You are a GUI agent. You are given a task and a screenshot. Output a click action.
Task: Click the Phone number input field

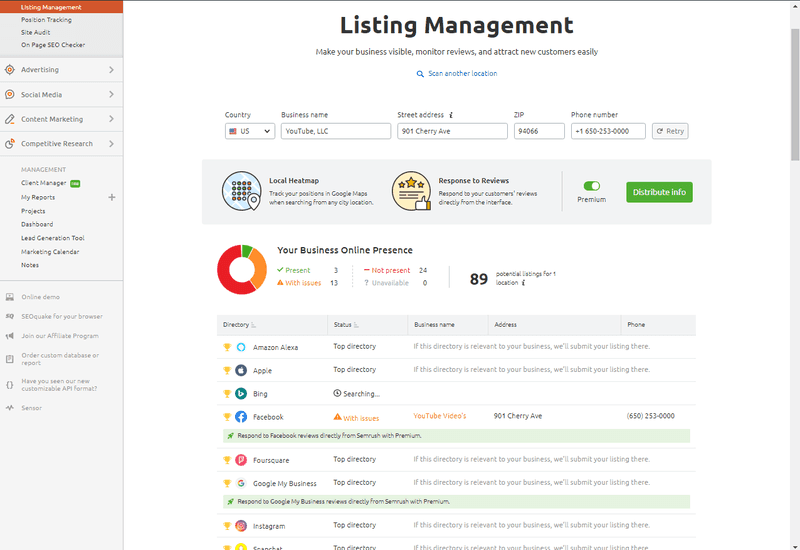pos(608,131)
